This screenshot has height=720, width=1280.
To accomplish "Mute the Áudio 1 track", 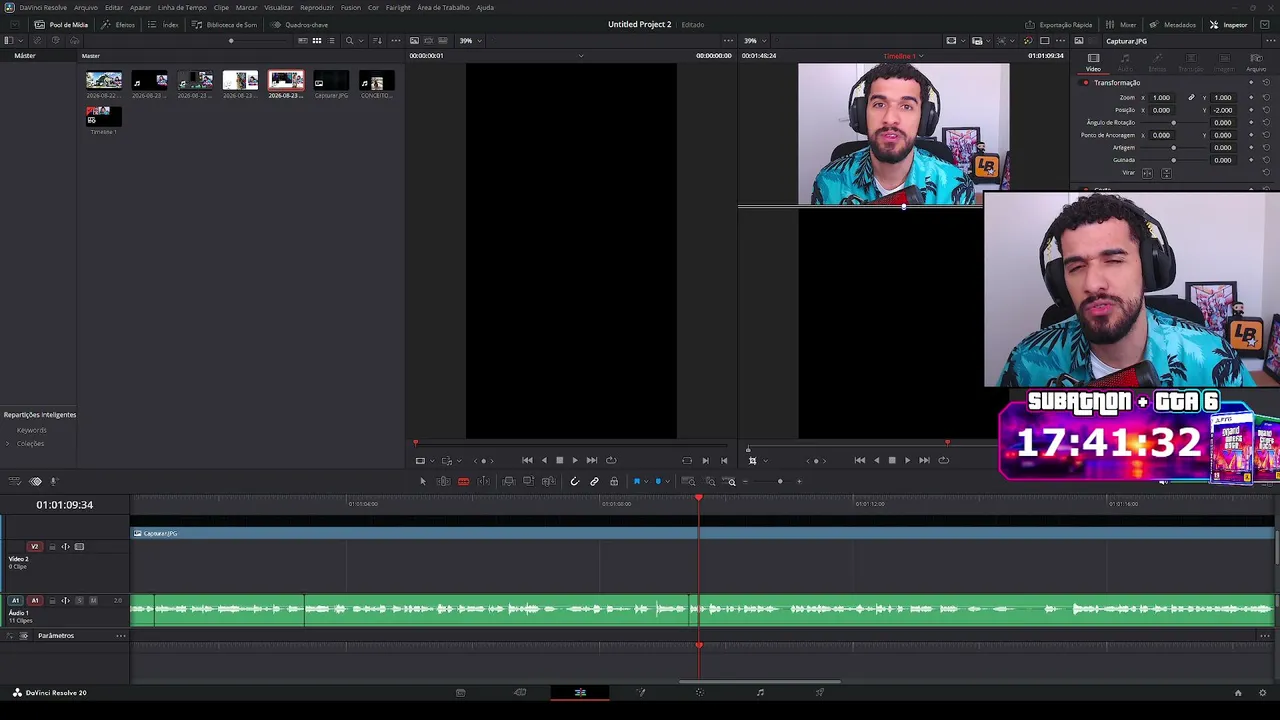I will pyautogui.click(x=93, y=600).
